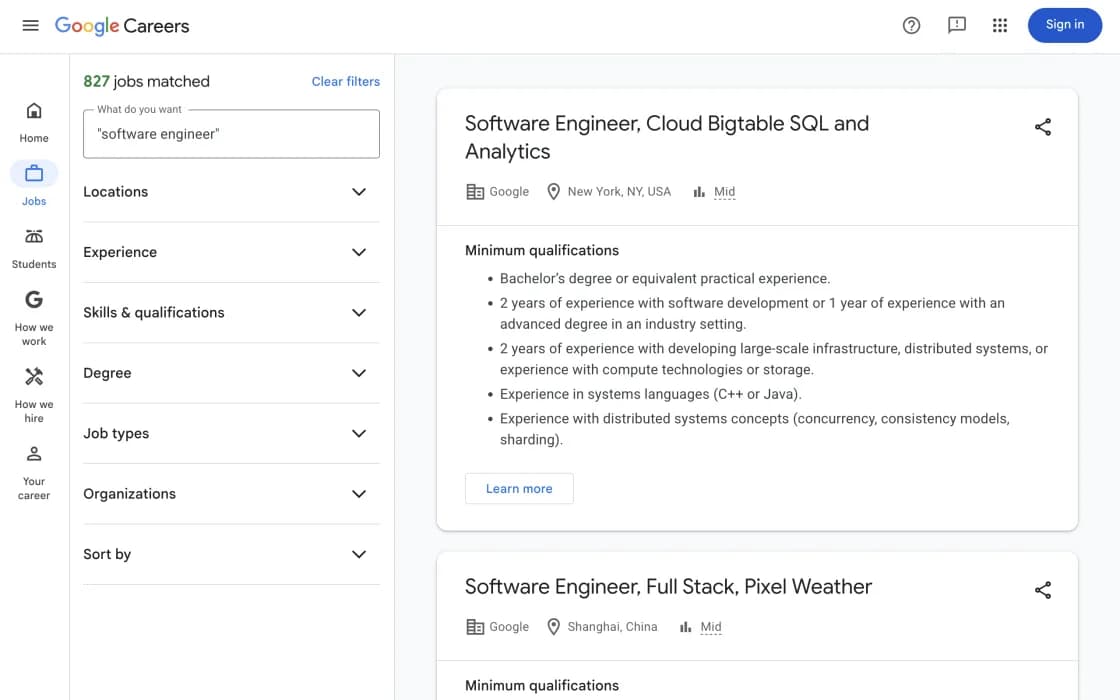Share the Cloud Bigtable SQL job
Viewport: 1120px width, 700px height.
point(1042,127)
